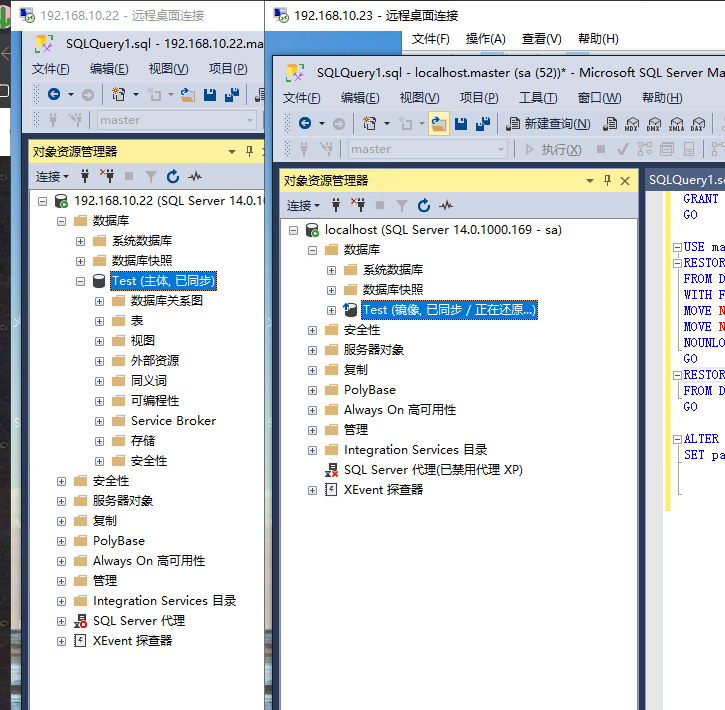Expand Test mirror database in right tree

coord(332,310)
